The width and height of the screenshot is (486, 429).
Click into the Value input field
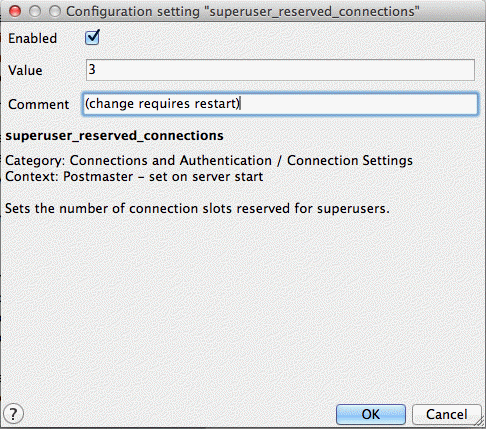280,70
